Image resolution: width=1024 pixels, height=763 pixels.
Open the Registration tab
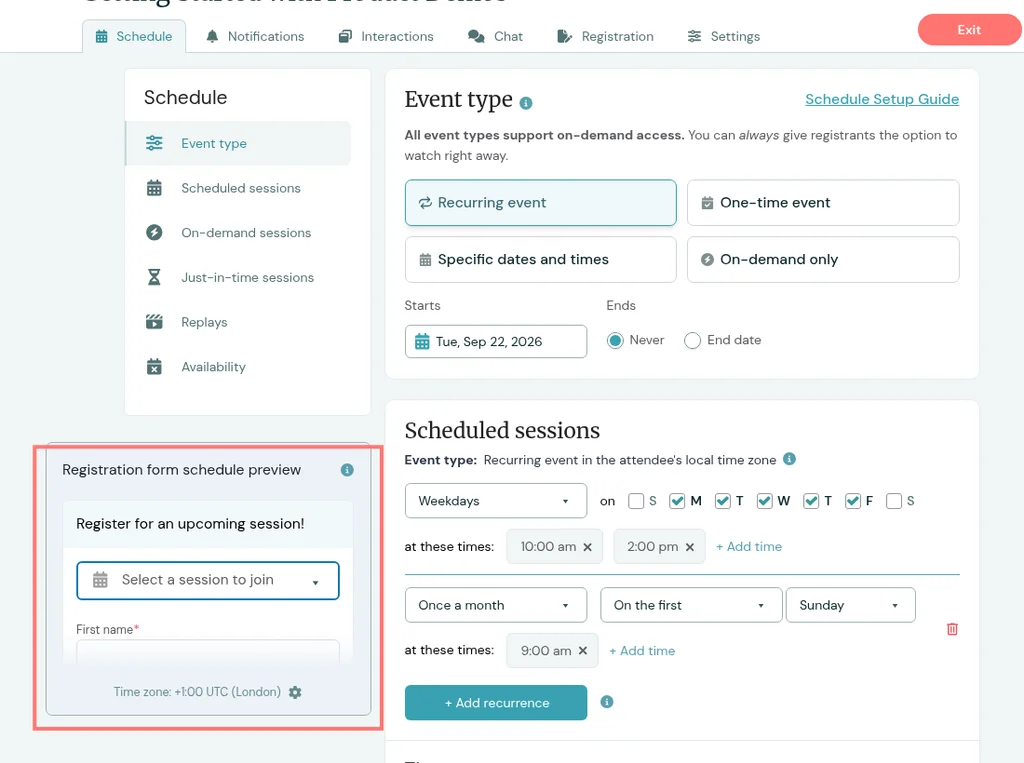[605, 37]
